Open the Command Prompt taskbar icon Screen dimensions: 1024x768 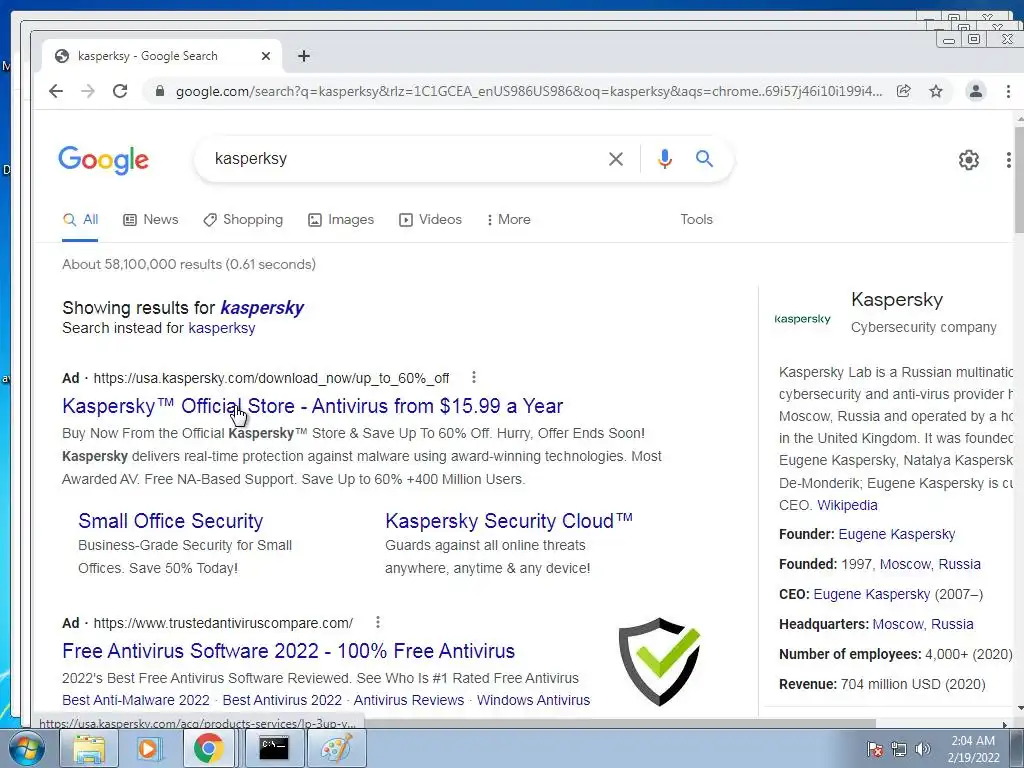pos(274,748)
